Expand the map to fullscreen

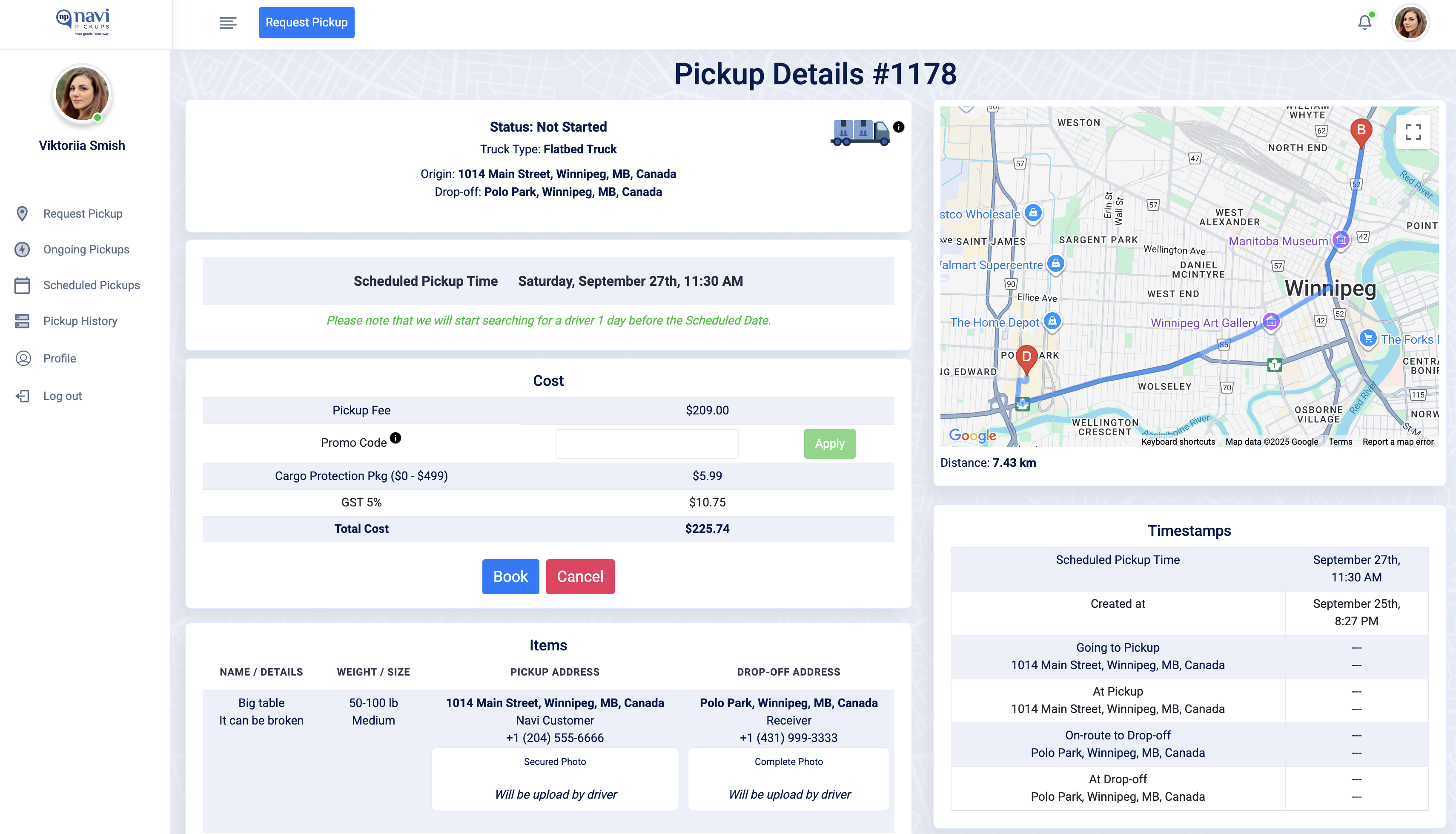(x=1413, y=132)
